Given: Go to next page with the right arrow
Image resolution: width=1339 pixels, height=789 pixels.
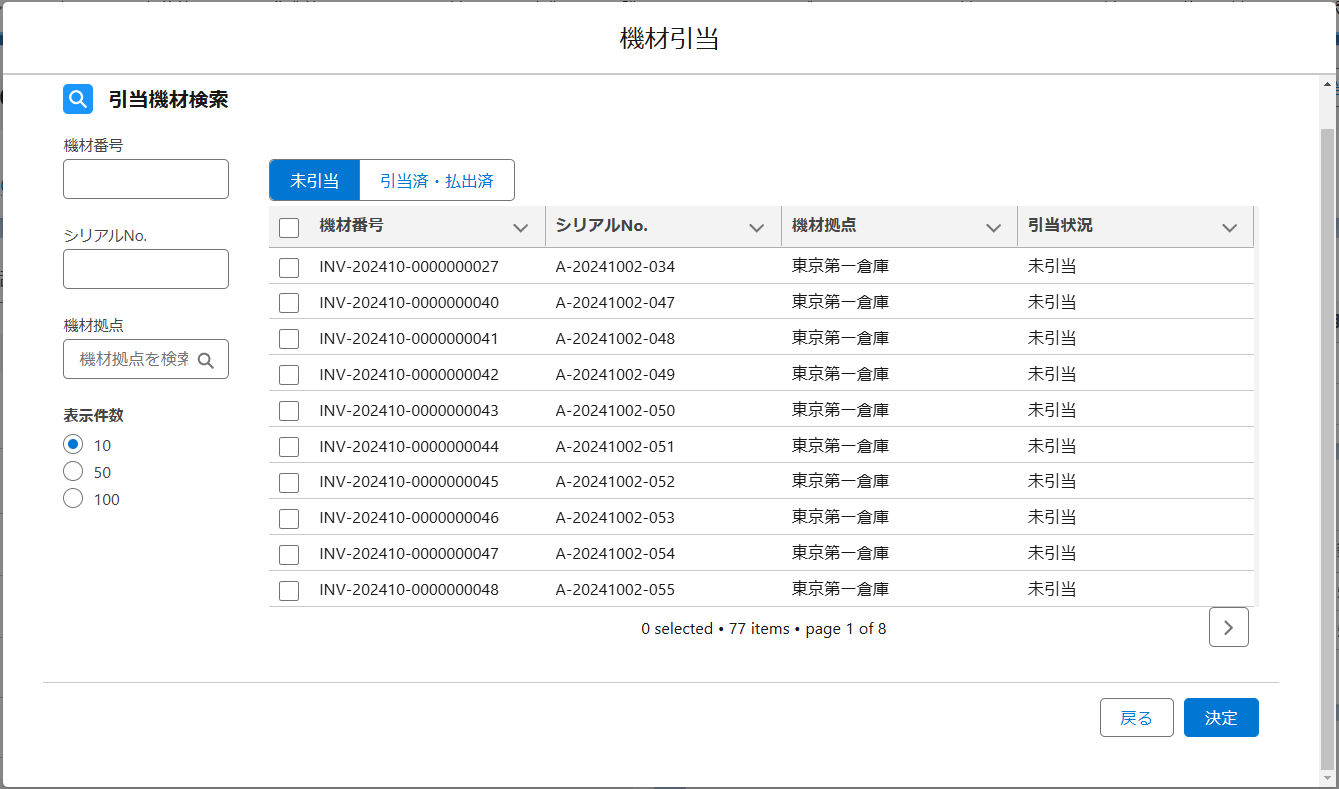Looking at the screenshot, I should 1228,627.
